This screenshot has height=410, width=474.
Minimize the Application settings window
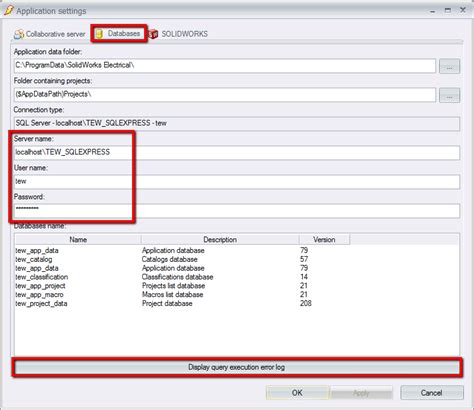[433, 11]
